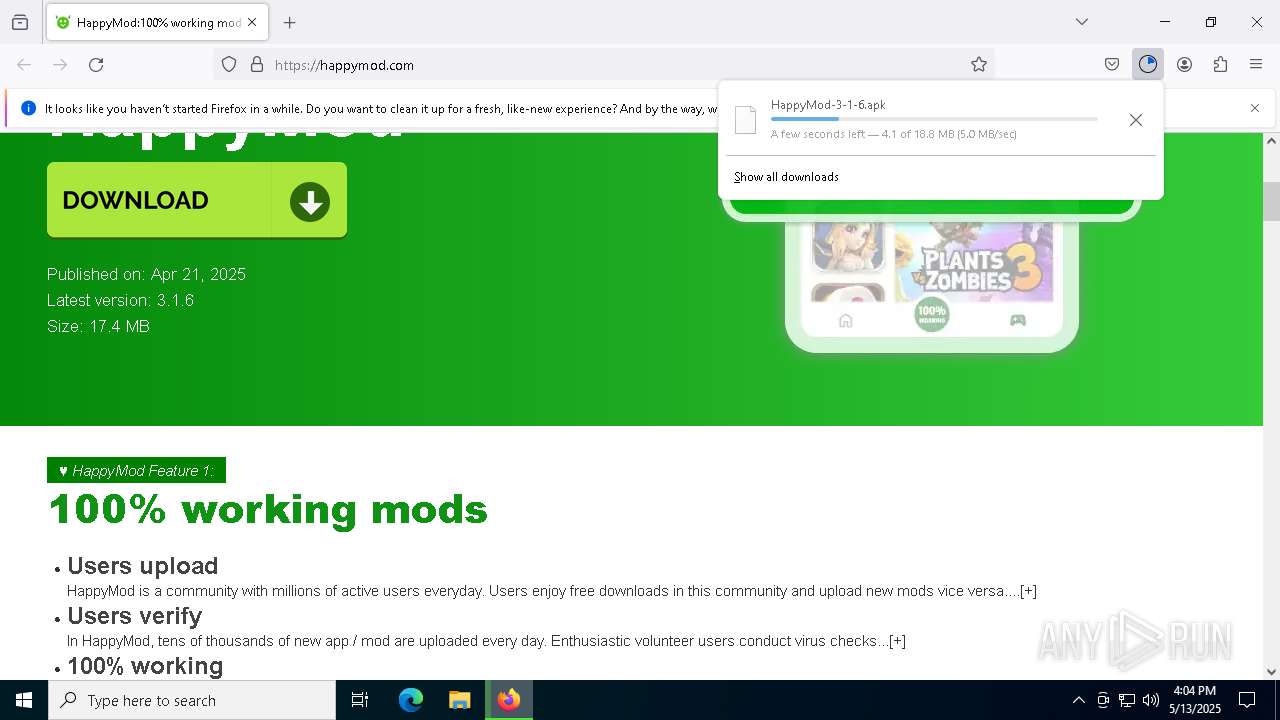Open Firefox View icon in tab bar
This screenshot has width=1280, height=720.
coord(20,22)
